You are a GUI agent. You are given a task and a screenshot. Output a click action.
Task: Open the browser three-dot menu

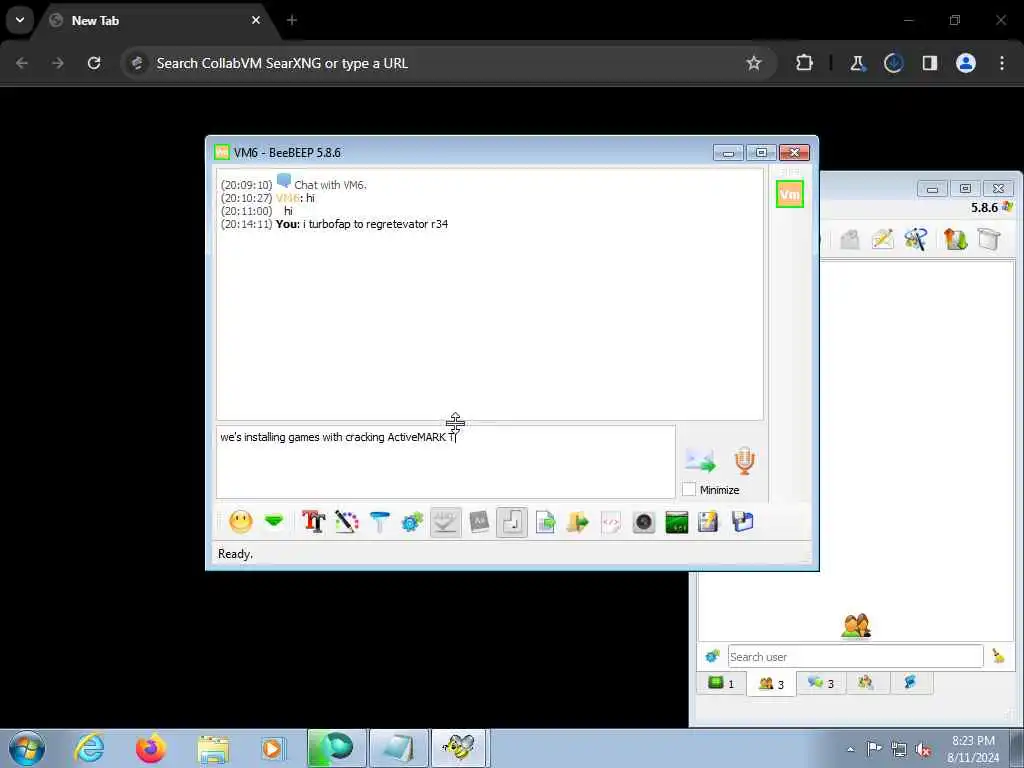[x=1002, y=63]
